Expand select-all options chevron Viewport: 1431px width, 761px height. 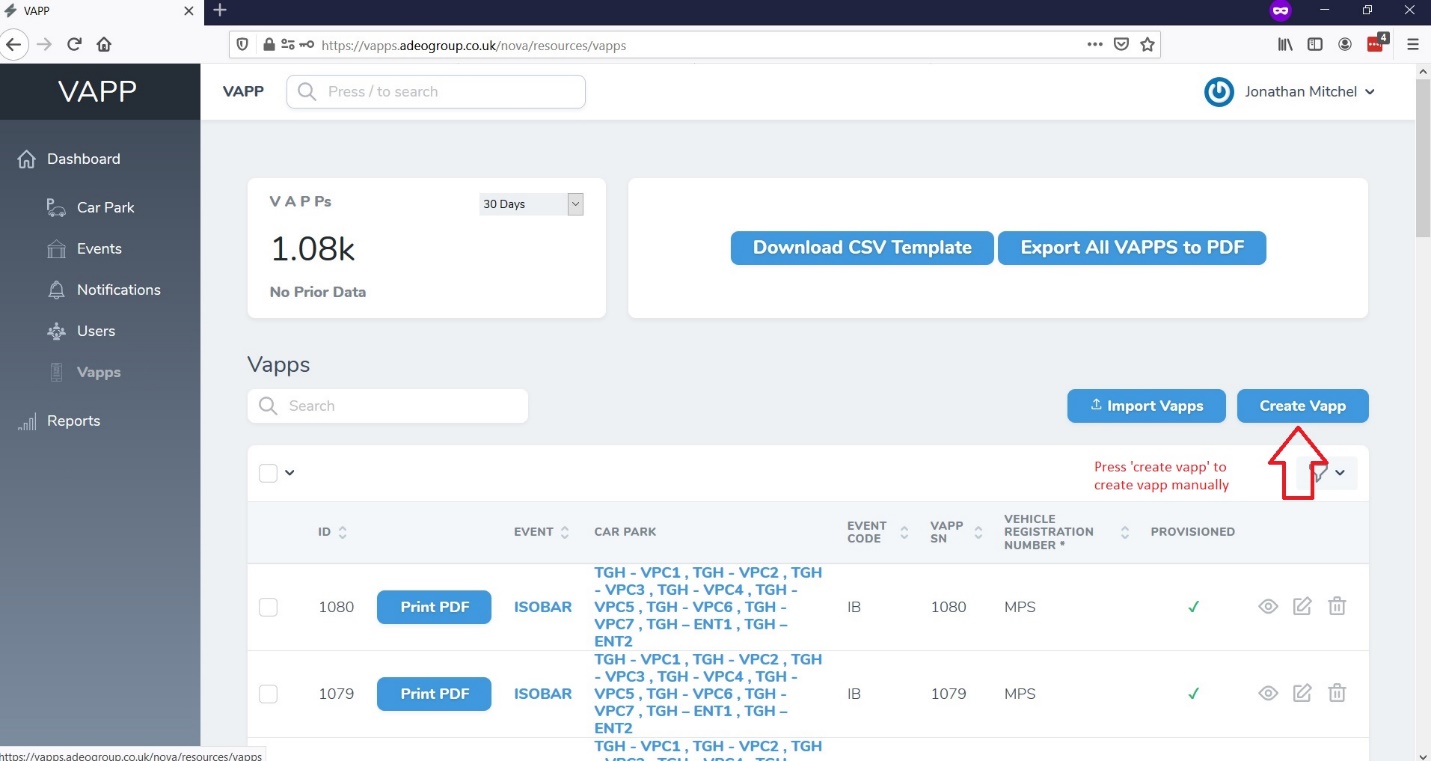point(290,473)
